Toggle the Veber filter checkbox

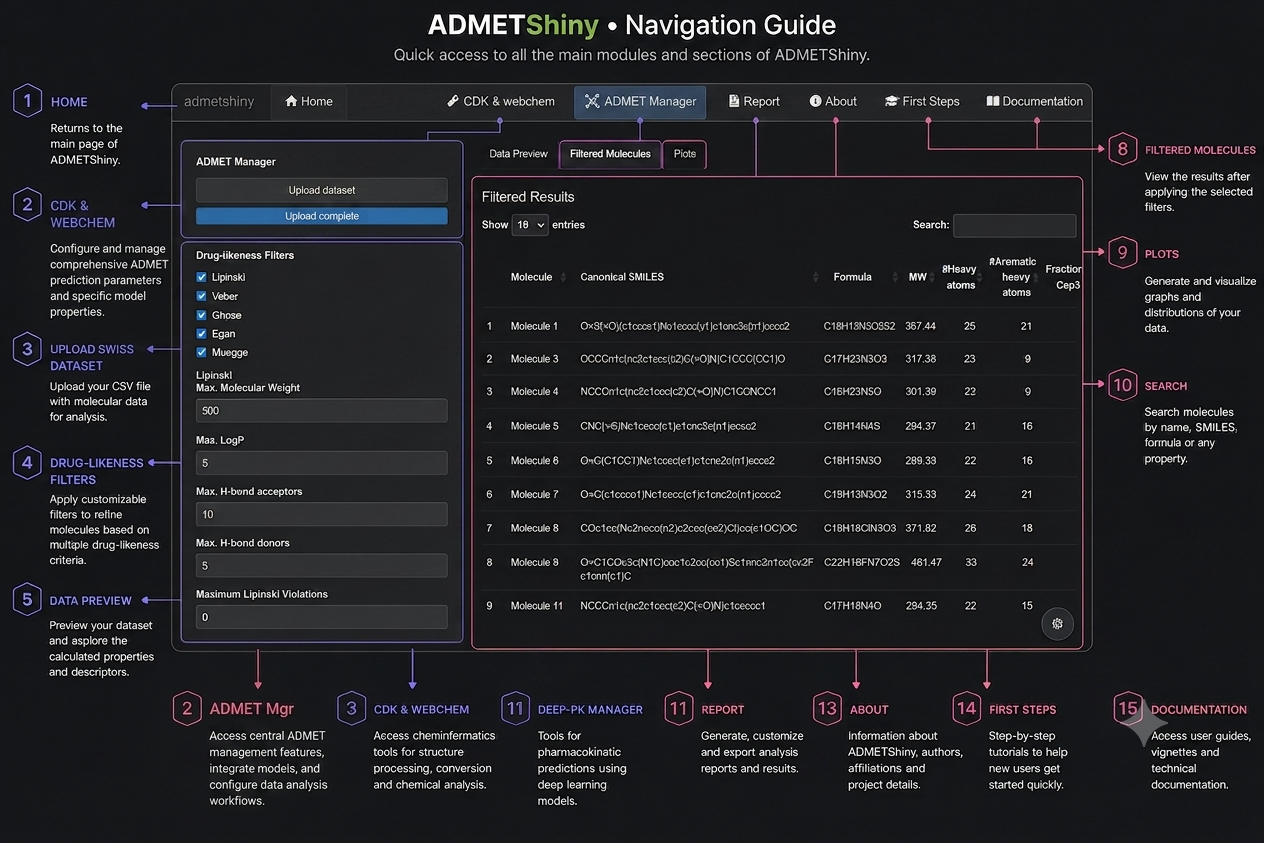coord(202,296)
